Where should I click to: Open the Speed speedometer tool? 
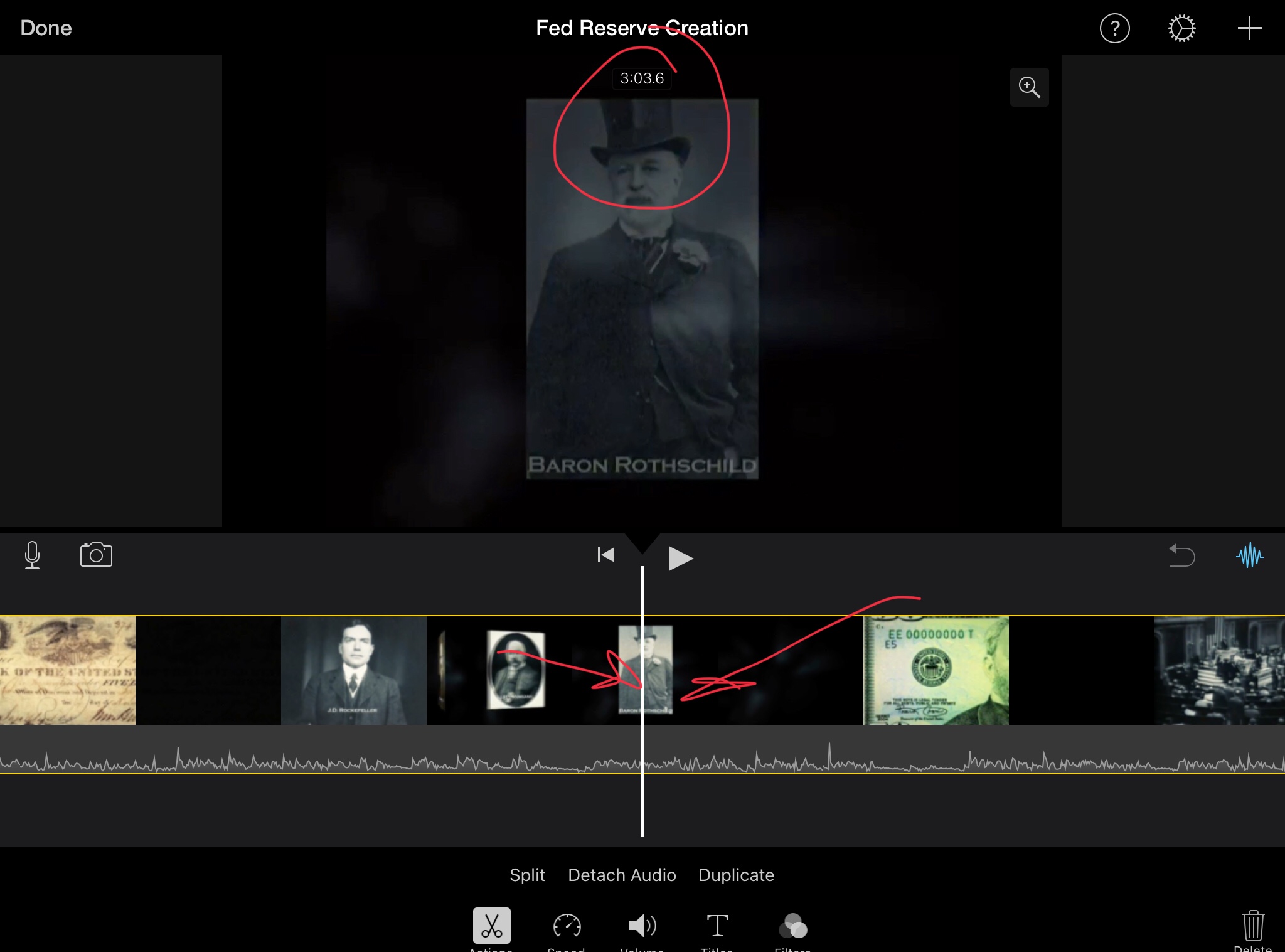(x=567, y=926)
